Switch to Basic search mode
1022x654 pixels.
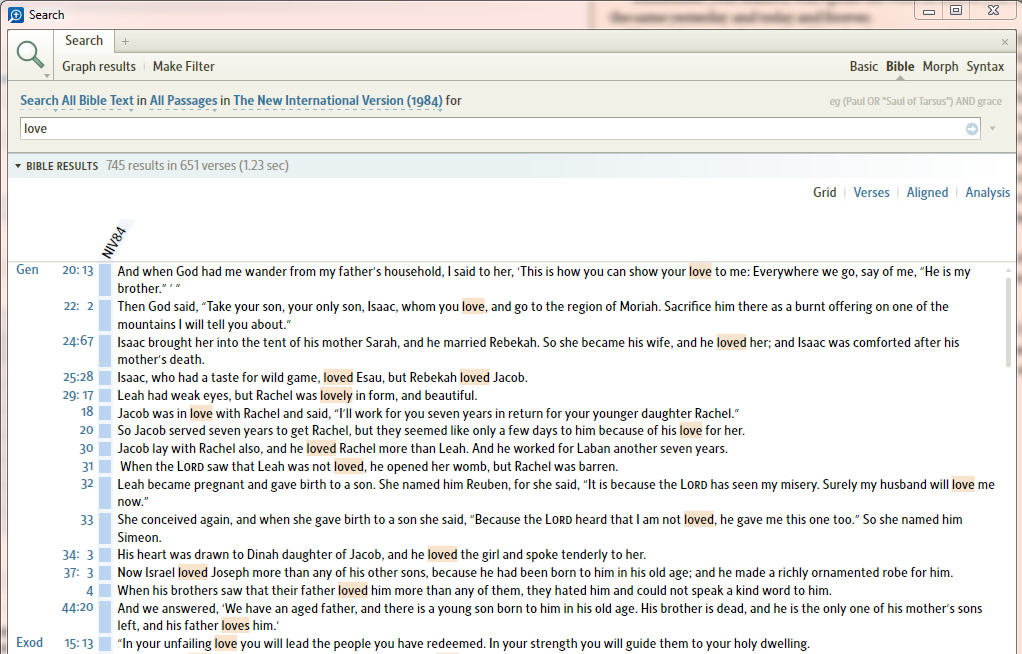click(x=864, y=67)
